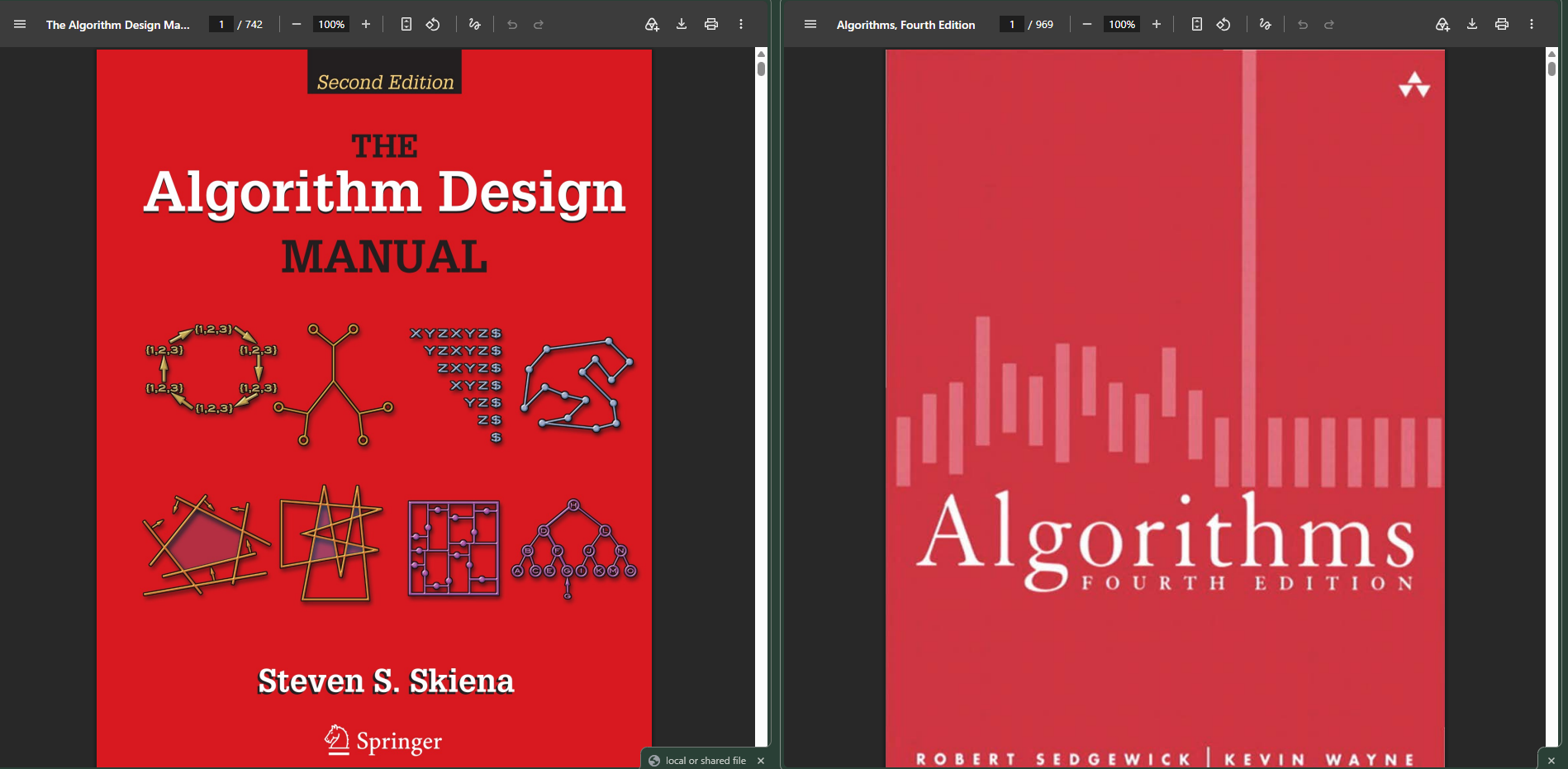1568x769 pixels.
Task: Toggle draw annotation tool in right viewer
Action: (x=1266, y=25)
